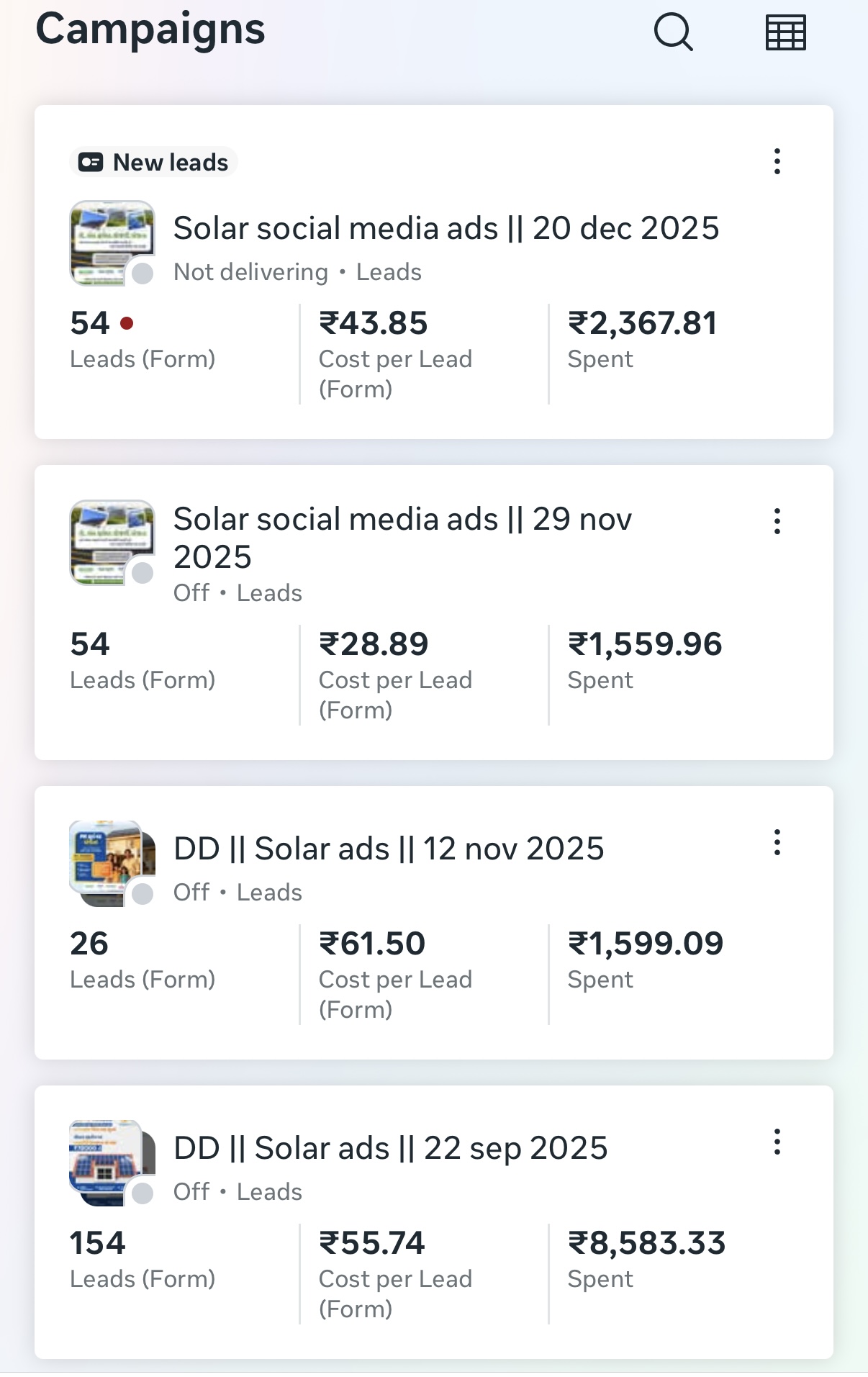Open the campaign search icon
Screen dimensions: 868x1377
point(673,32)
